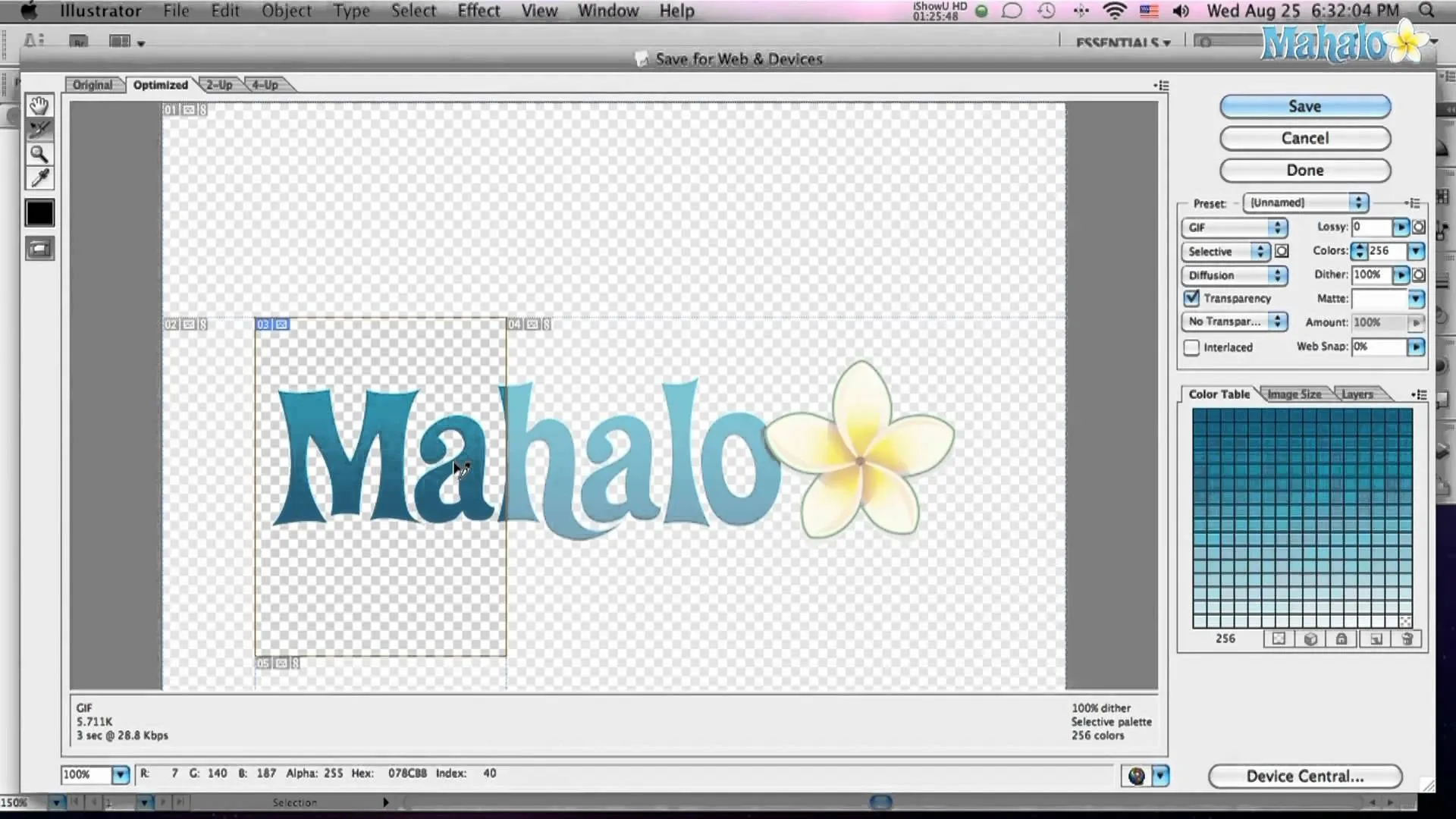Click Save button
The image size is (1456, 819).
[1305, 107]
